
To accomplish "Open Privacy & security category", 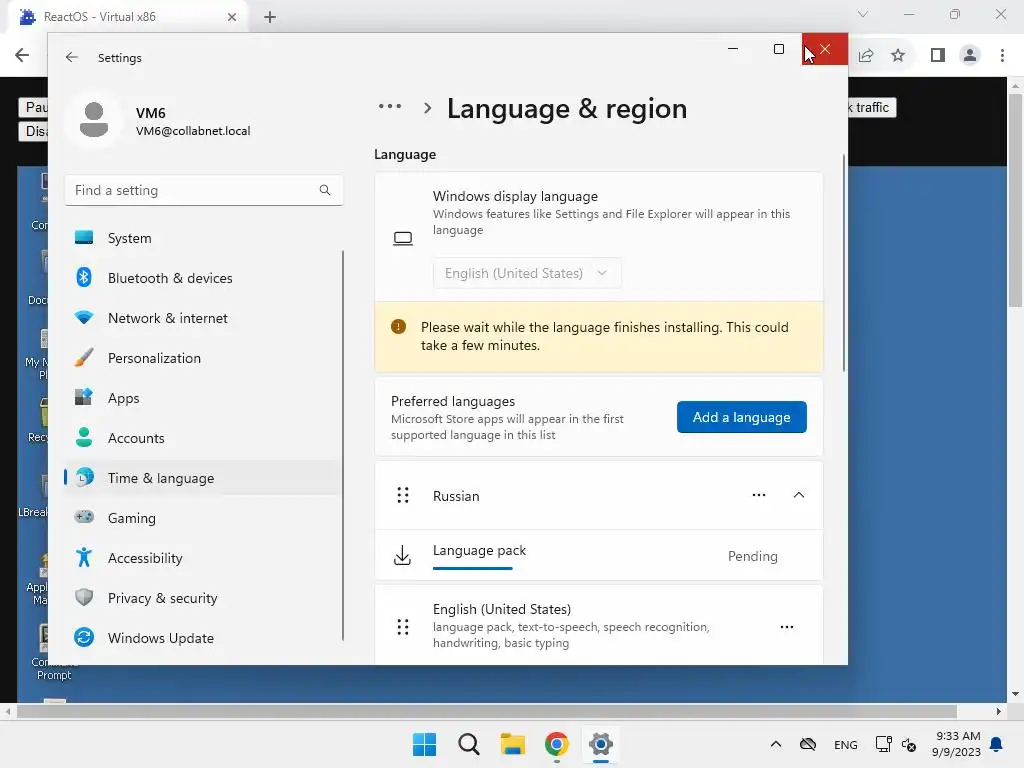I will click(x=202, y=598).
